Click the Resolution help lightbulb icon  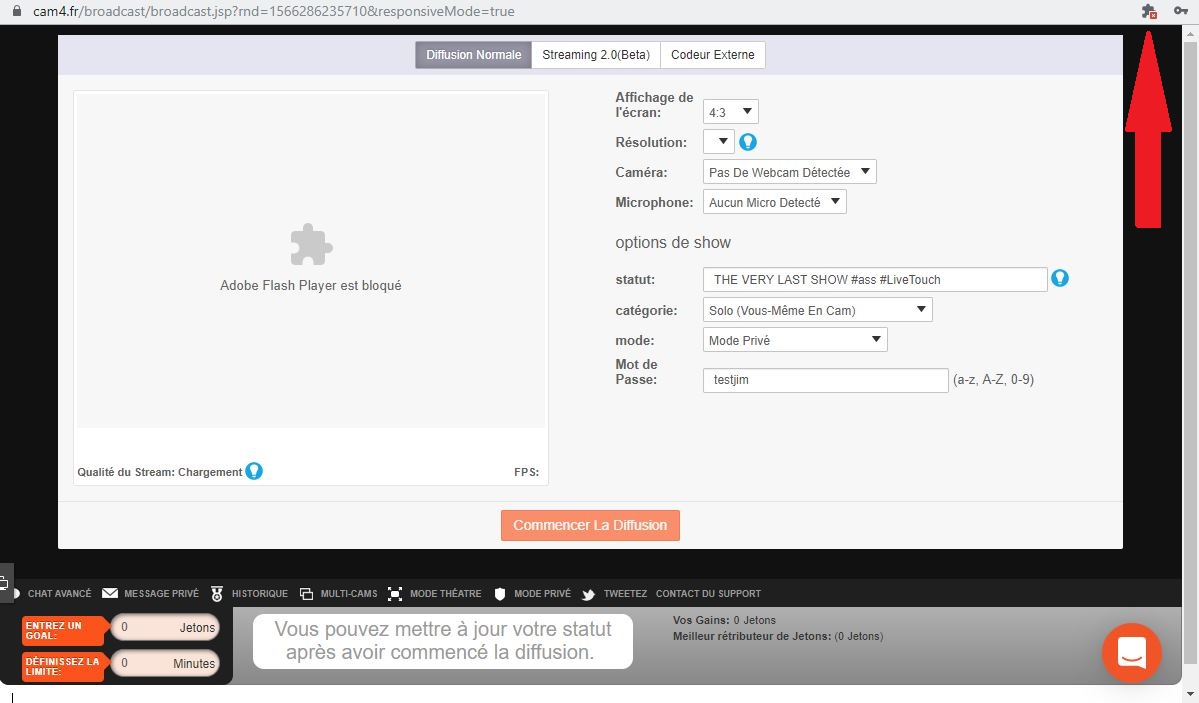[x=747, y=142]
